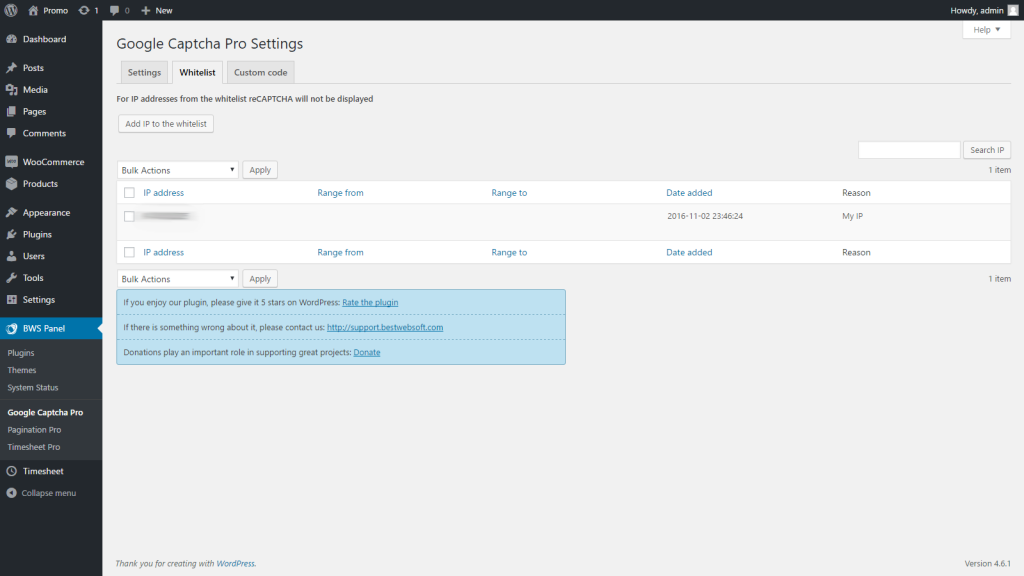The height and width of the screenshot is (576, 1024).
Task: Click the Collapse menu arrow icon
Action: point(12,493)
